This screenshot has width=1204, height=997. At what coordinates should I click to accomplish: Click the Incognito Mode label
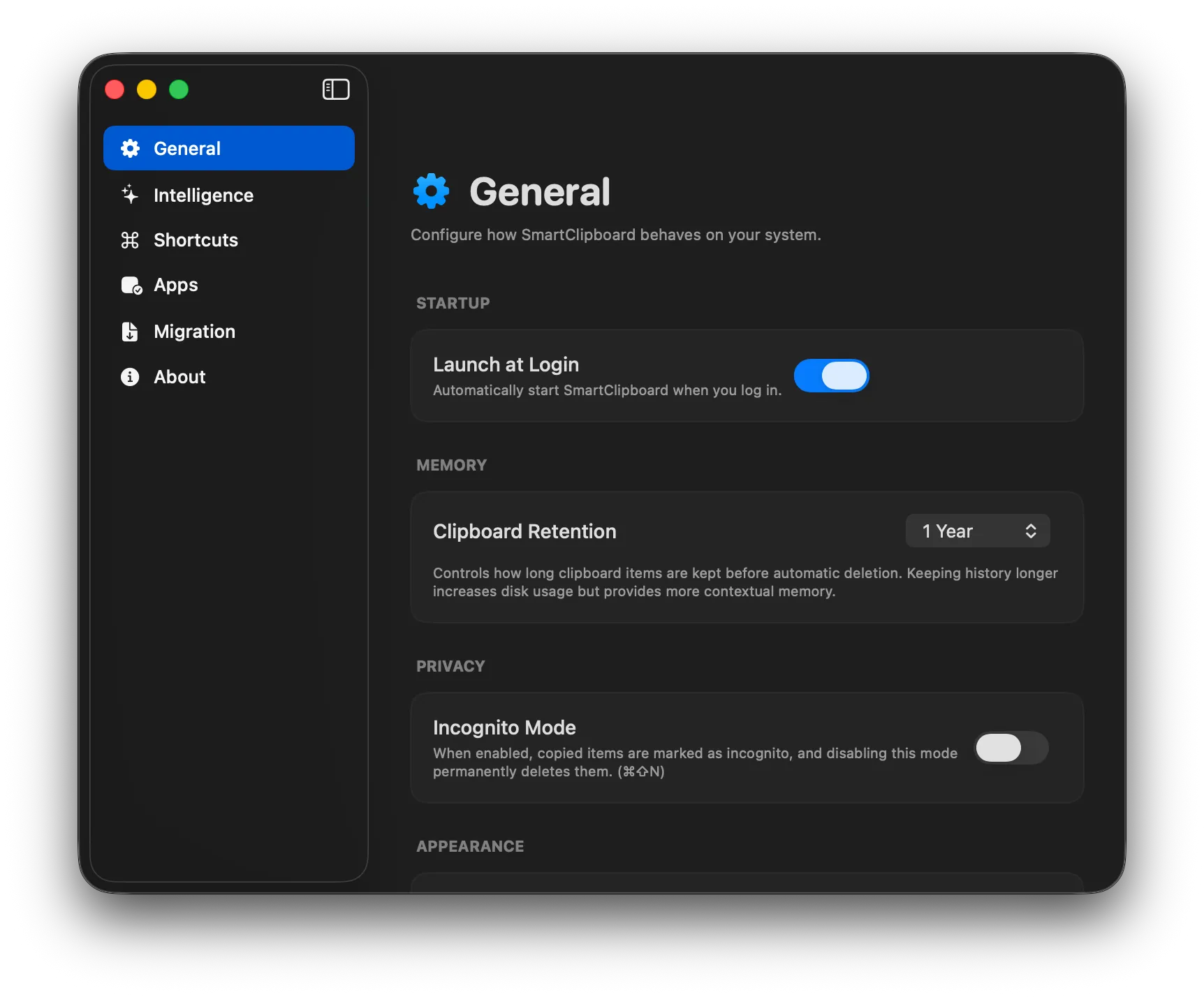(x=504, y=728)
